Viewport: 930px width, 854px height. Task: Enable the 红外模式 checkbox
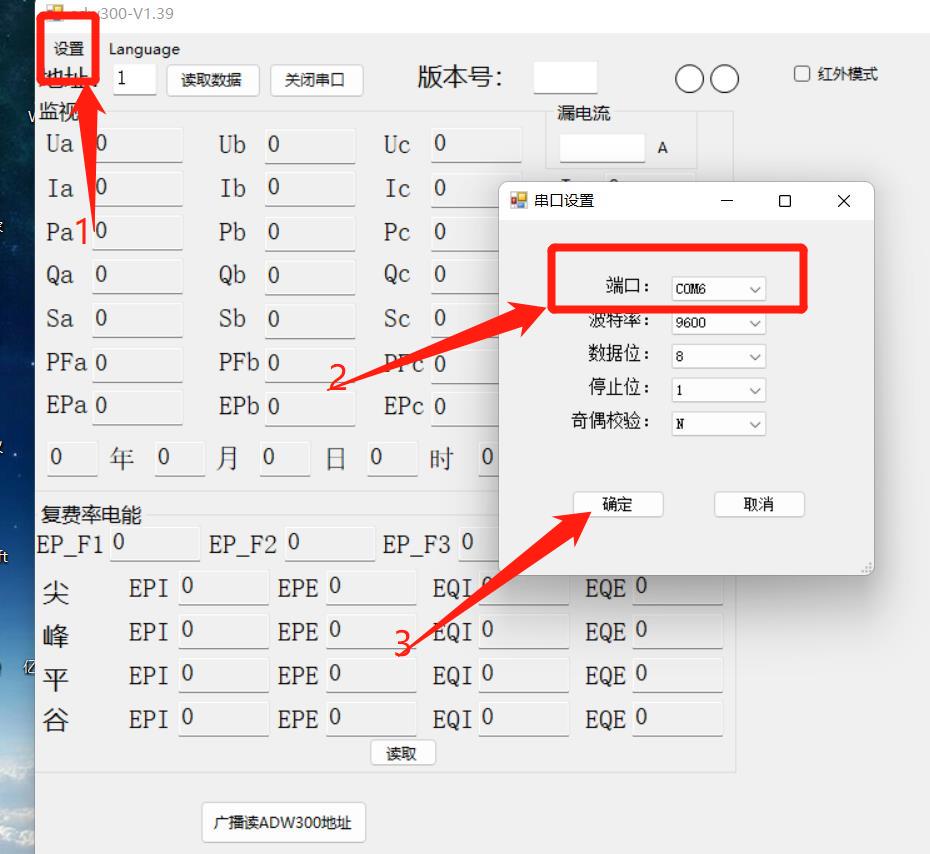[x=801, y=73]
